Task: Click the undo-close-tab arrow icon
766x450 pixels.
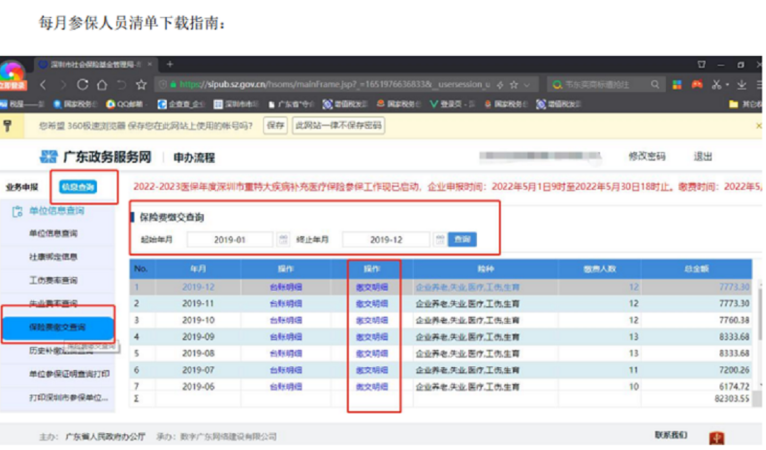Action: [121, 85]
